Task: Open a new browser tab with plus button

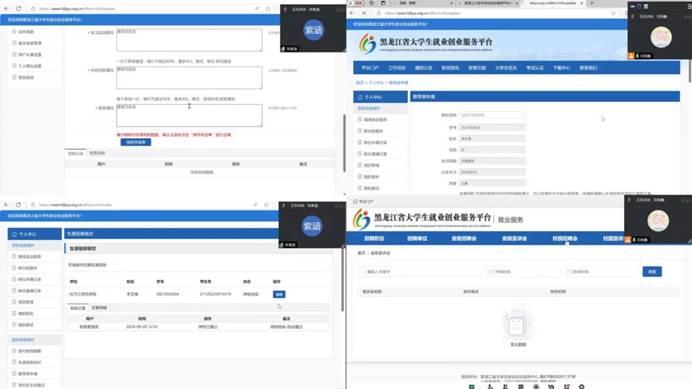Action: [592, 3]
